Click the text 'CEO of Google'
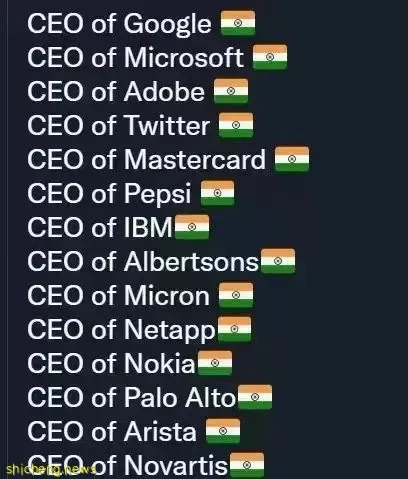This screenshot has width=408, height=479. [x=119, y=24]
